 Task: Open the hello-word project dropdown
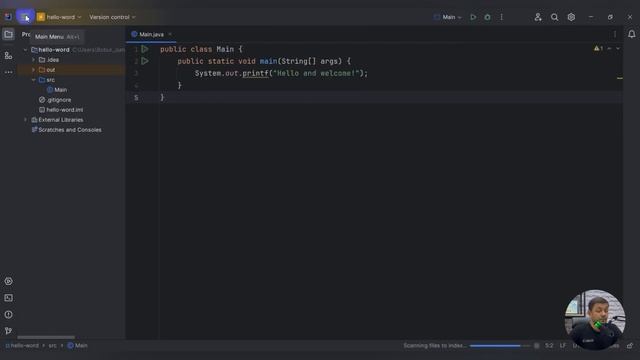click(x=59, y=17)
